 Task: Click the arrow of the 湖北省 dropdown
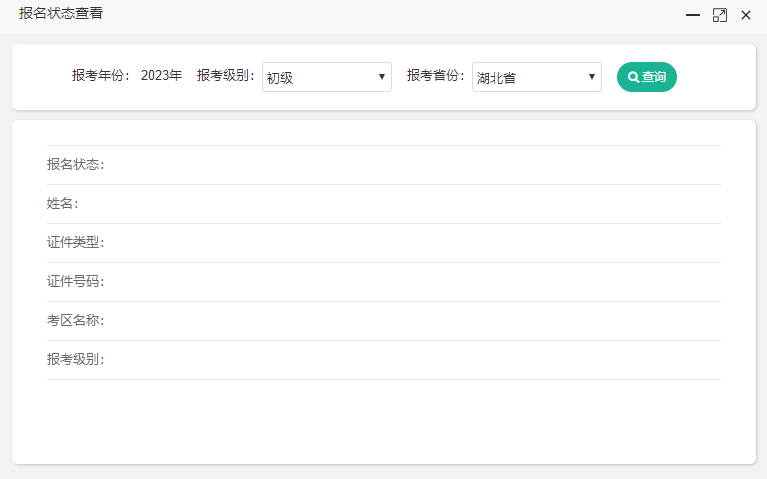[592, 77]
